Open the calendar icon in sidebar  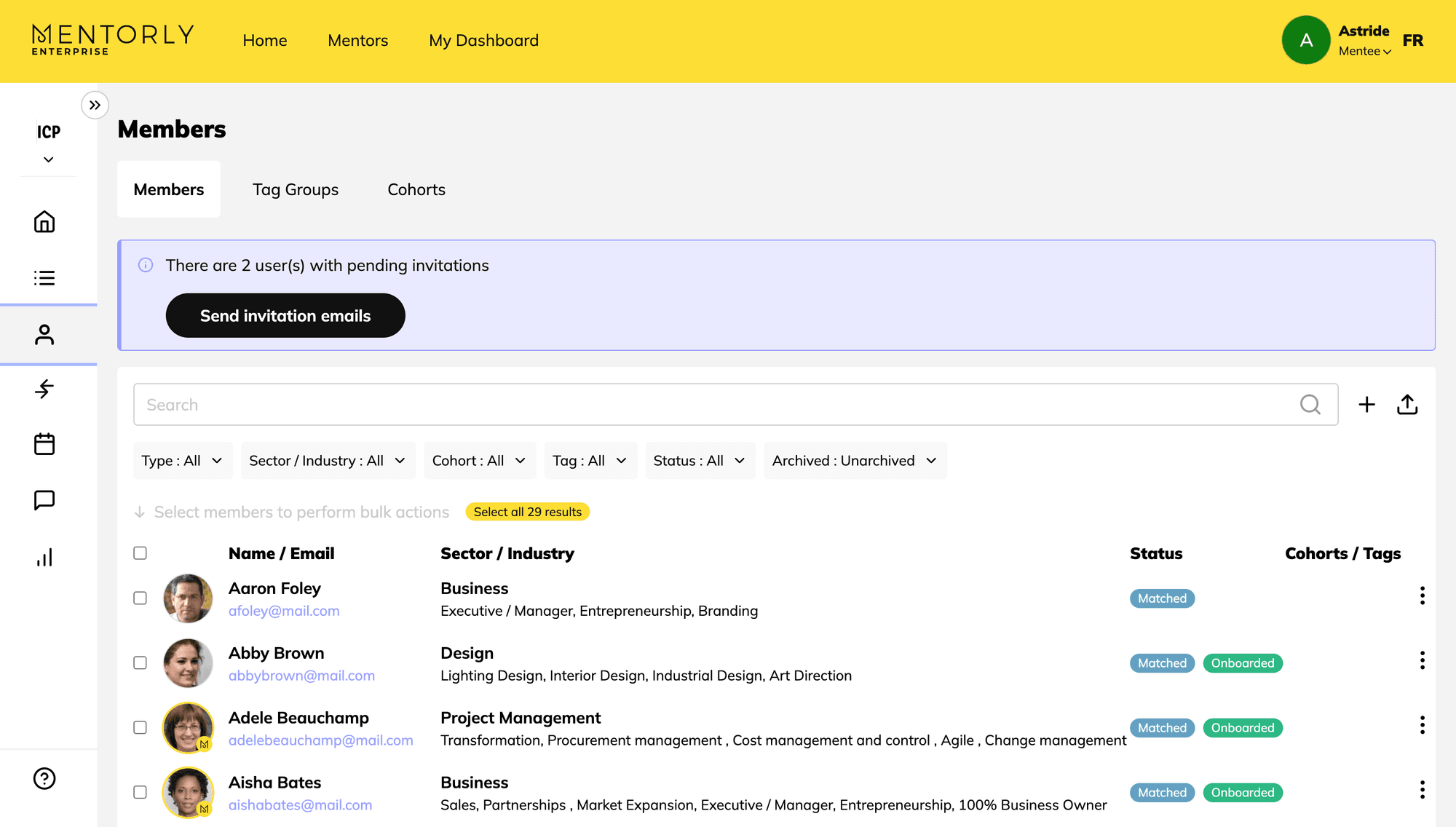click(44, 444)
